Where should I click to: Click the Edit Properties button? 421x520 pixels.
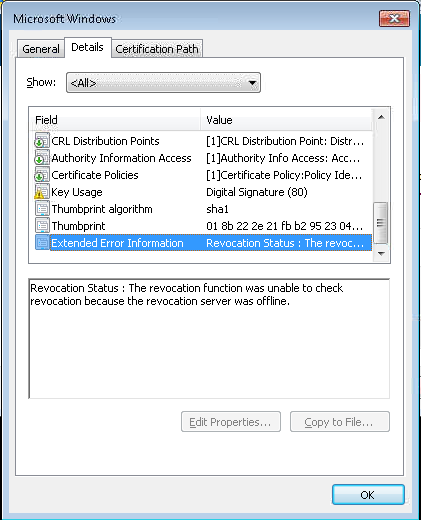[x=231, y=422]
